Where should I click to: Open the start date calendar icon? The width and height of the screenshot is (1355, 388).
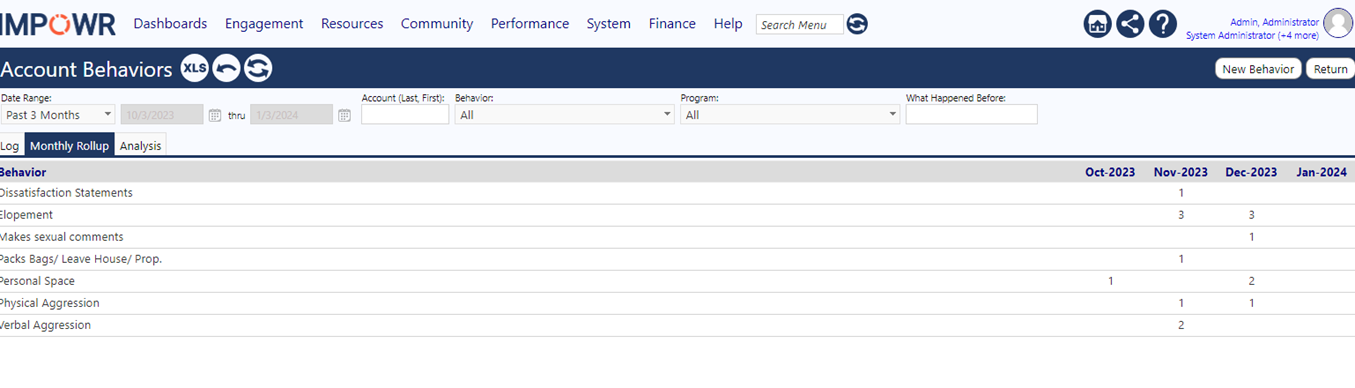point(215,115)
